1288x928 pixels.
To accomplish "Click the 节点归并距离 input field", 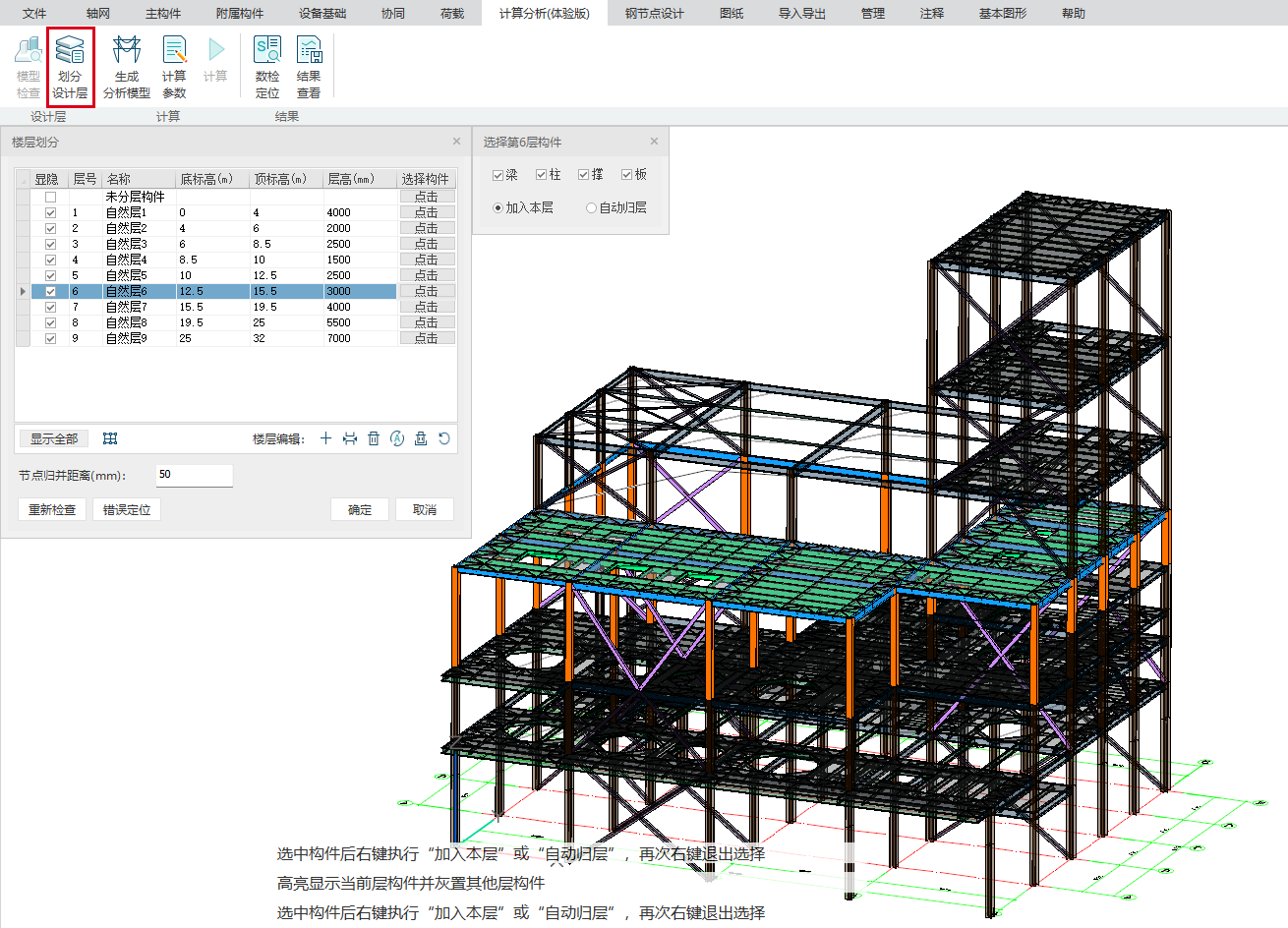I will (194, 475).
